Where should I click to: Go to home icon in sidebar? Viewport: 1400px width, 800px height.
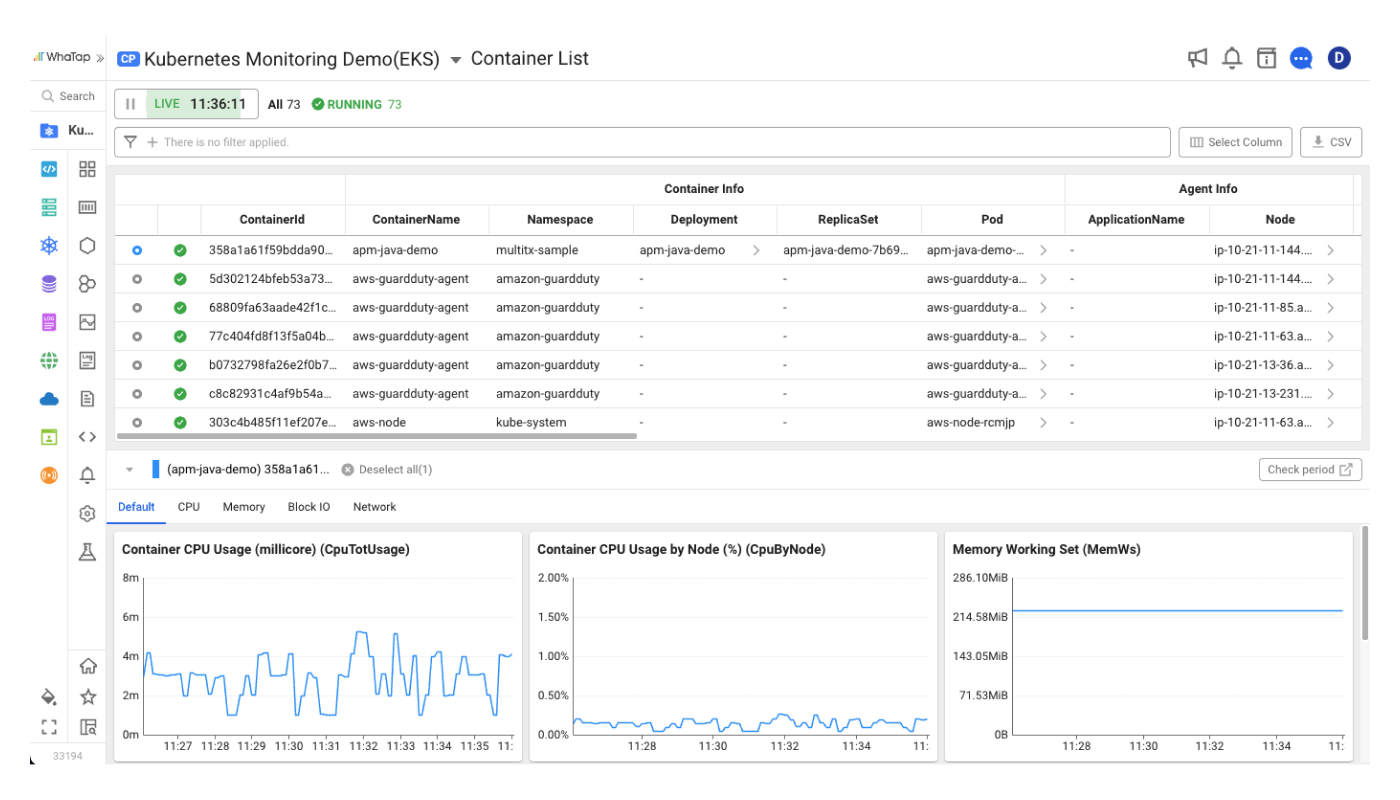point(88,666)
